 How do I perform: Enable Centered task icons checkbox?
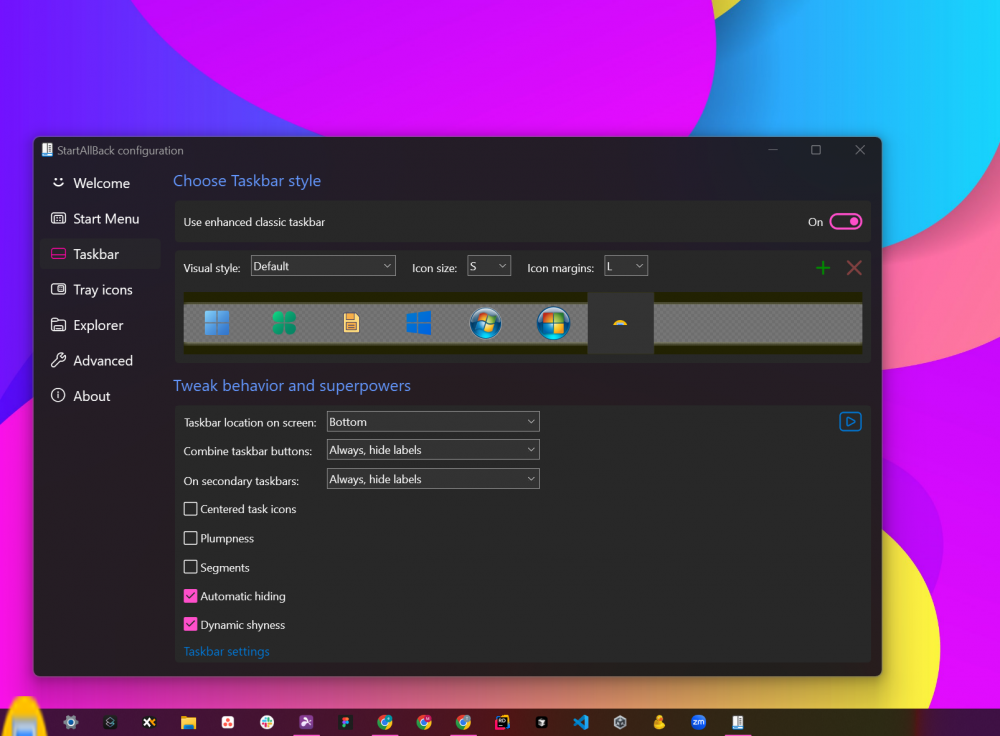point(191,509)
